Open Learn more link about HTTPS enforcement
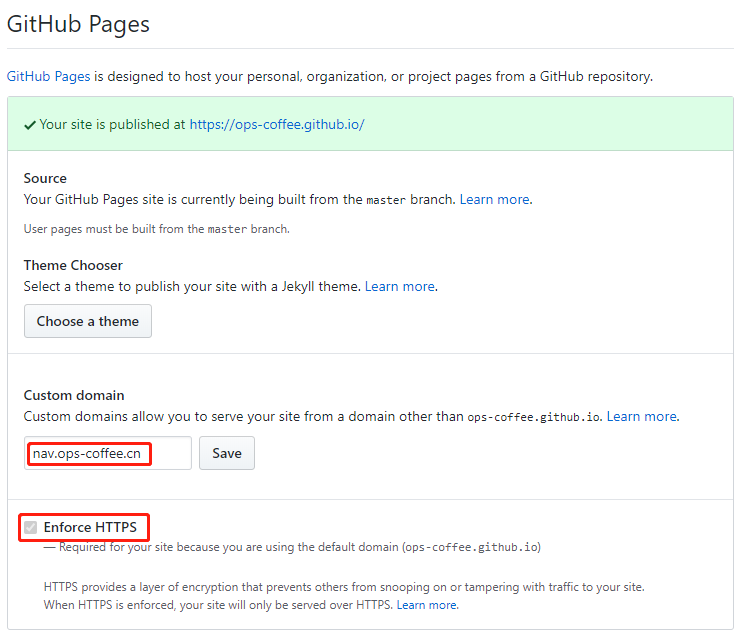Image resolution: width=741 pixels, height=643 pixels. click(426, 605)
